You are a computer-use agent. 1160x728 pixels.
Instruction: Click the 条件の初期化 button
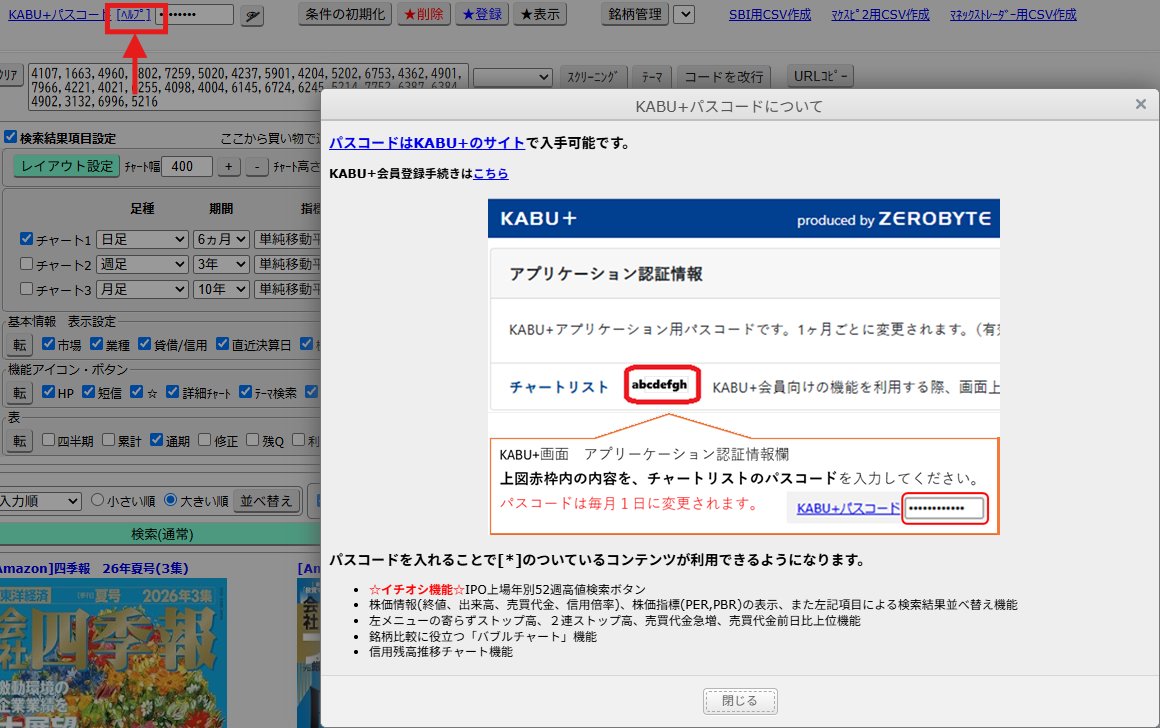(x=345, y=14)
